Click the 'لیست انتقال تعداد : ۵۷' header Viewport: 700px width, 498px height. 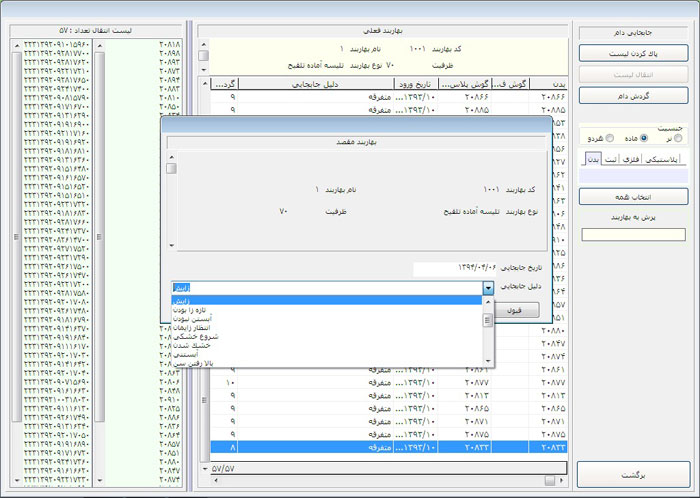tap(96, 31)
